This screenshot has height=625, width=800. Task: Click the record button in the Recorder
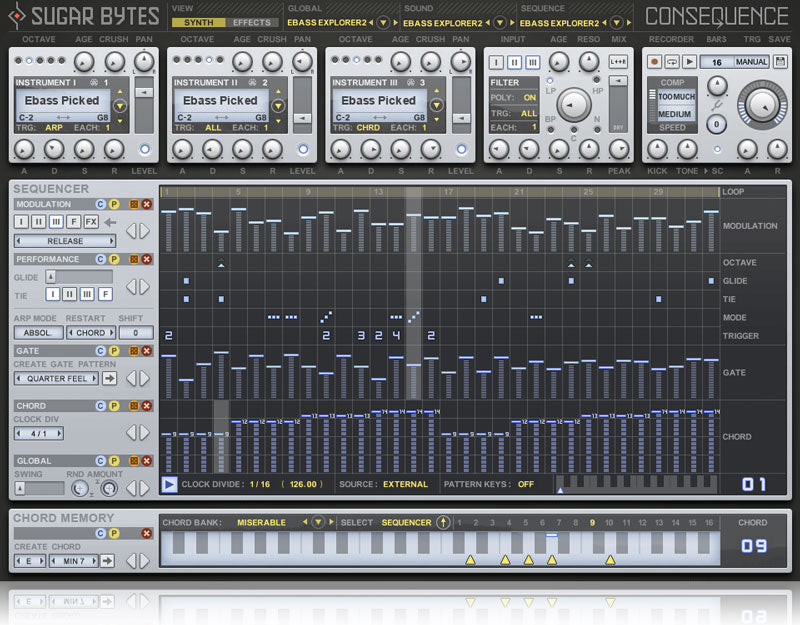pos(655,62)
